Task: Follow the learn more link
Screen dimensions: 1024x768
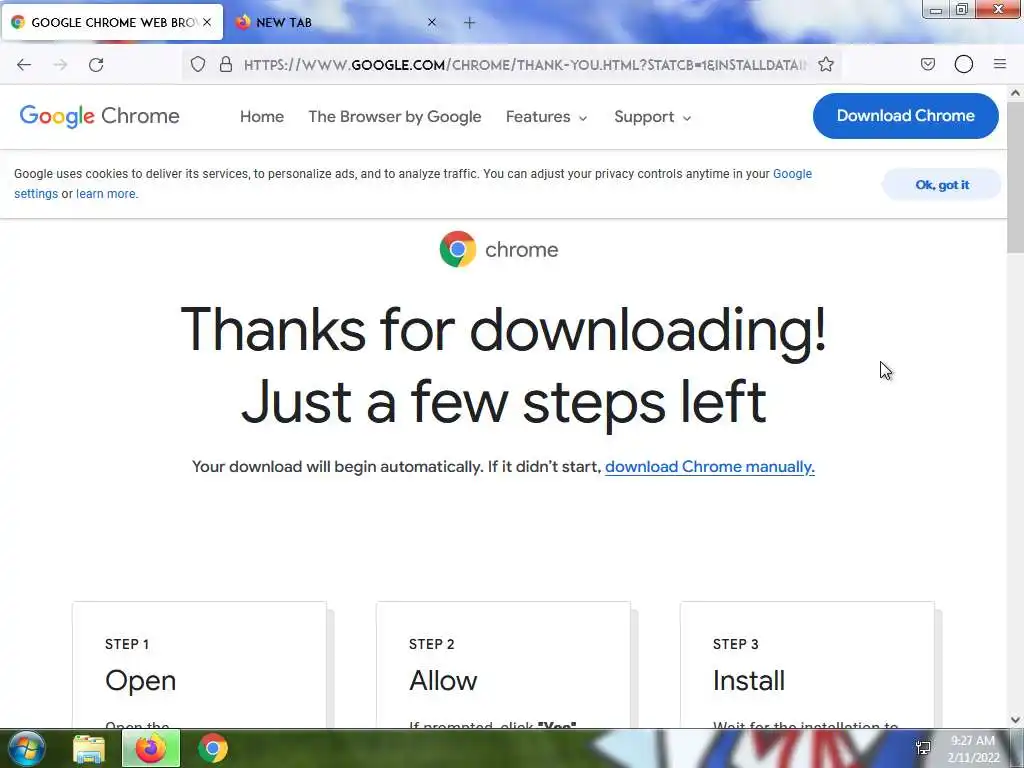Action: [x=106, y=194]
